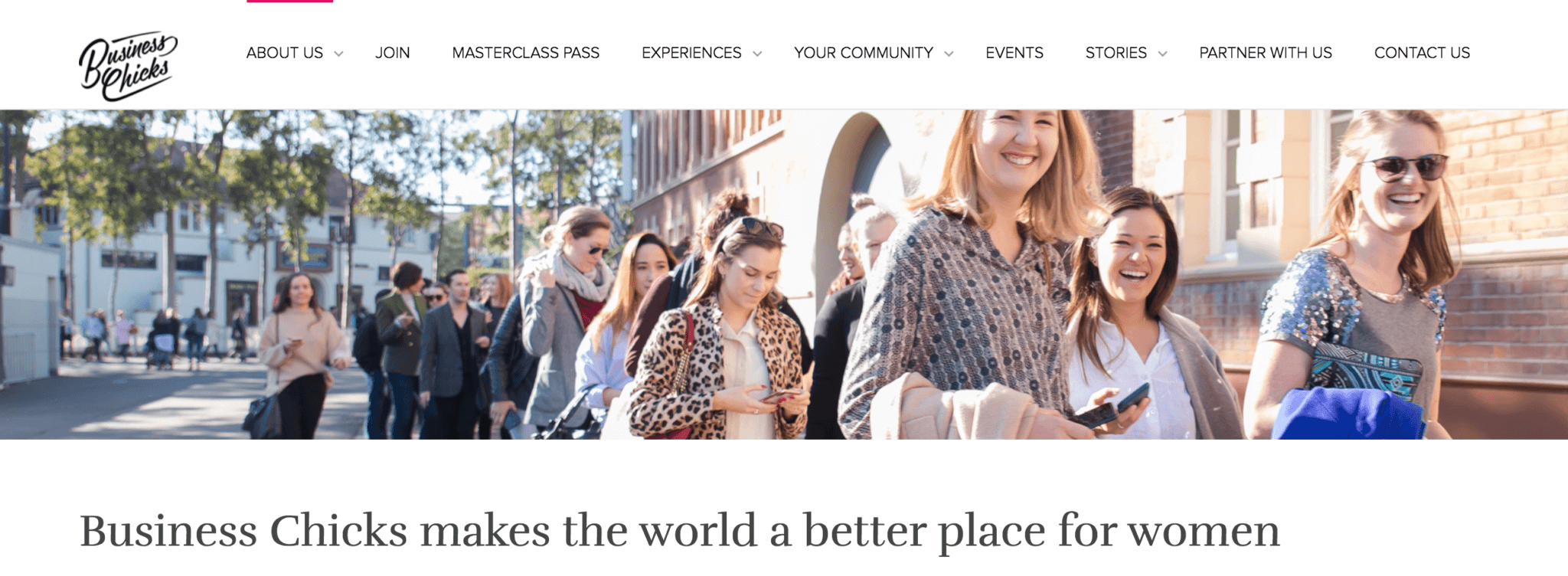Image resolution: width=1568 pixels, height=576 pixels.
Task: Open the About Us menu item
Action: click(285, 53)
